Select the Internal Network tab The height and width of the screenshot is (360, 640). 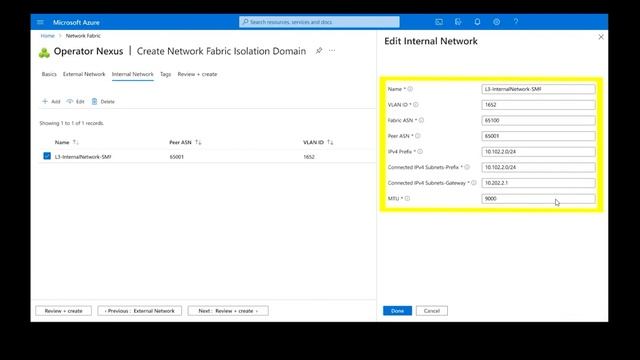(133, 74)
